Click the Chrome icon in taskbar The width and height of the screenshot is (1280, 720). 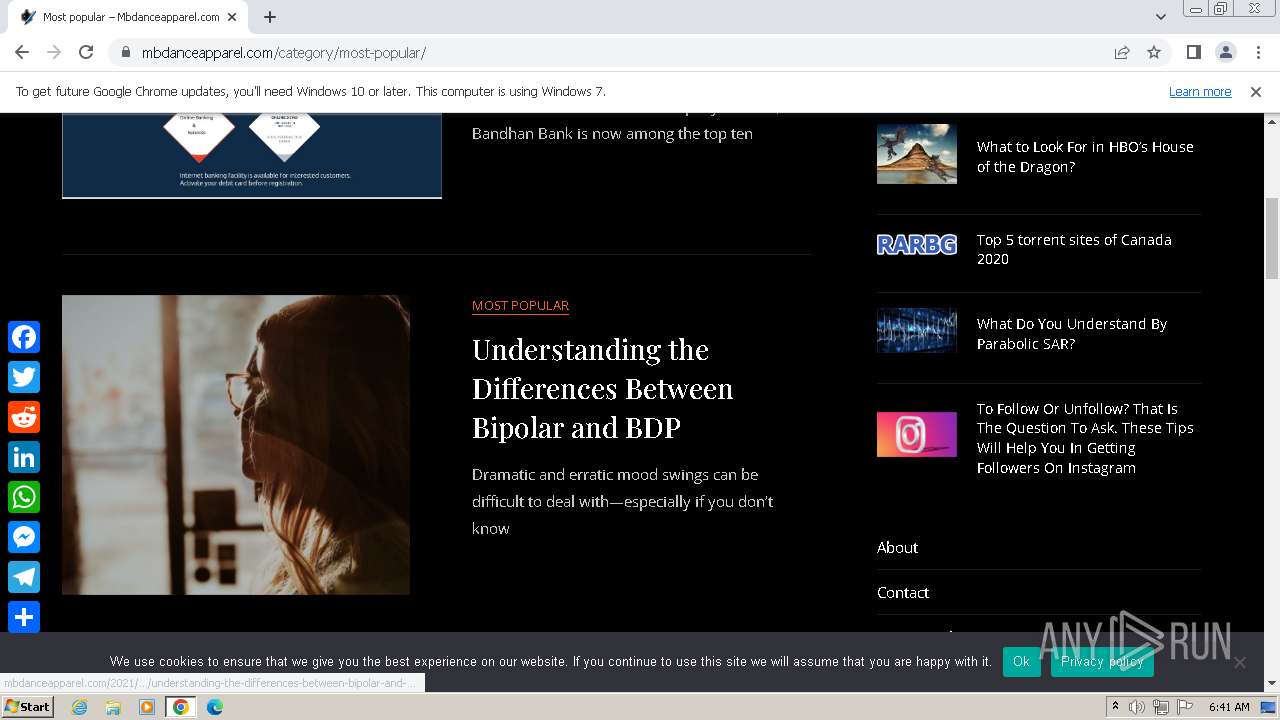(180, 707)
